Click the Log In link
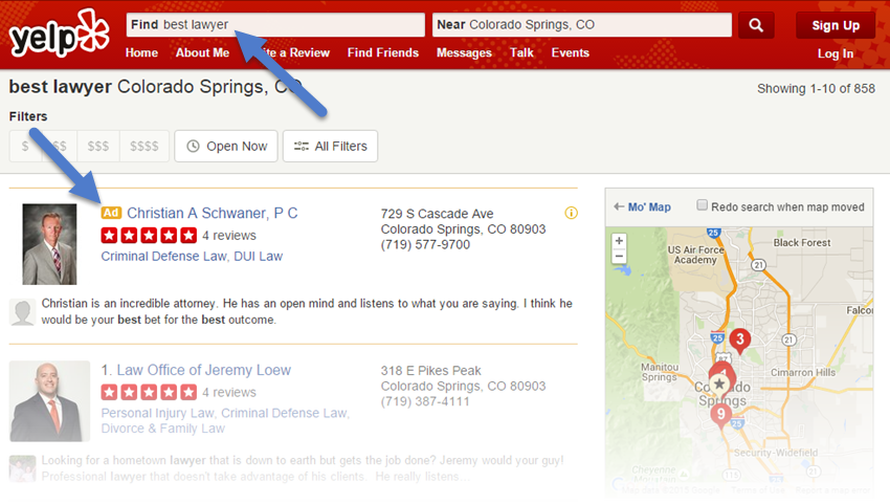The width and height of the screenshot is (890, 504). point(835,53)
